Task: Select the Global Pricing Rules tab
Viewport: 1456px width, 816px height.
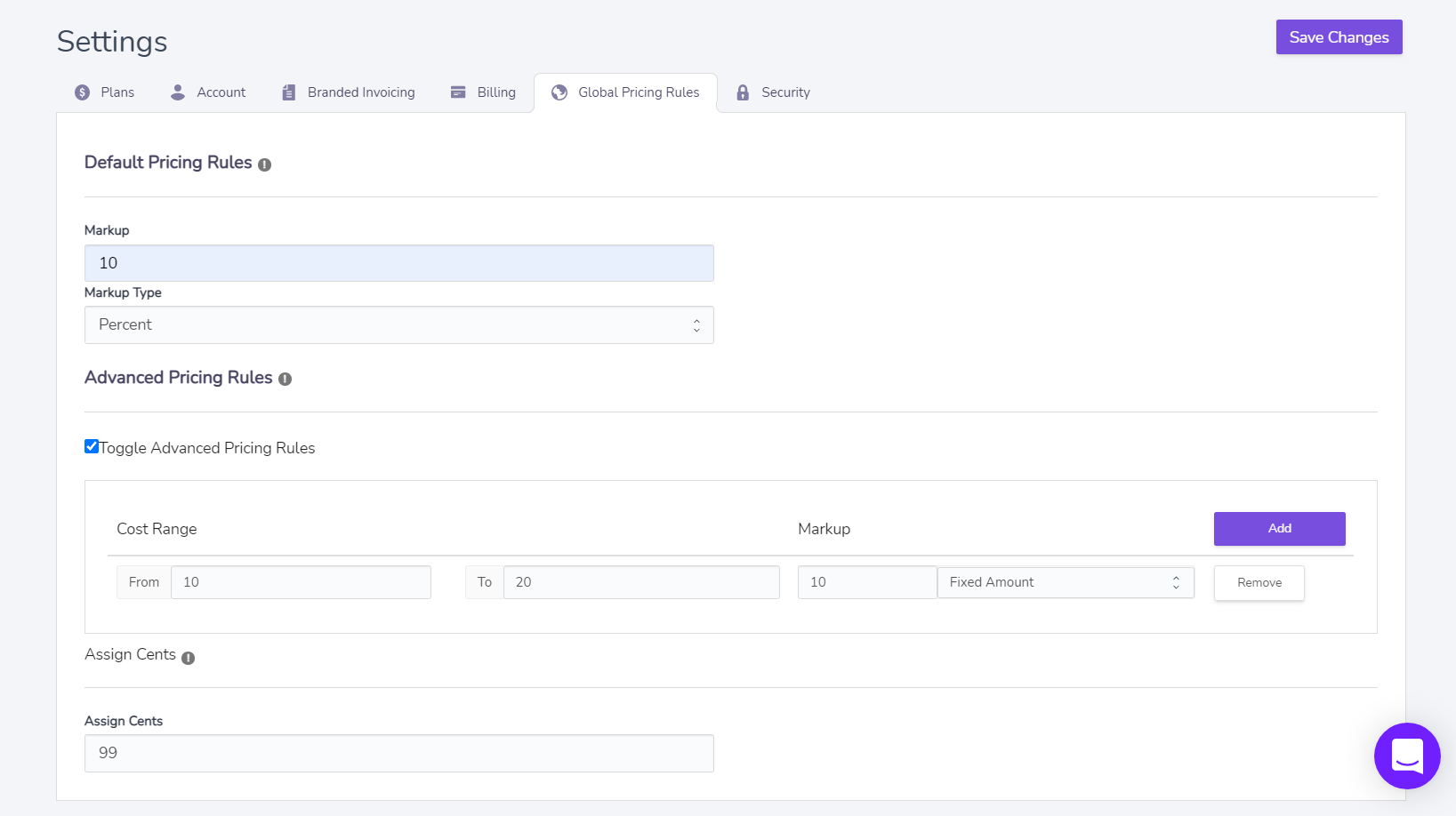Action: pyautogui.click(x=625, y=92)
